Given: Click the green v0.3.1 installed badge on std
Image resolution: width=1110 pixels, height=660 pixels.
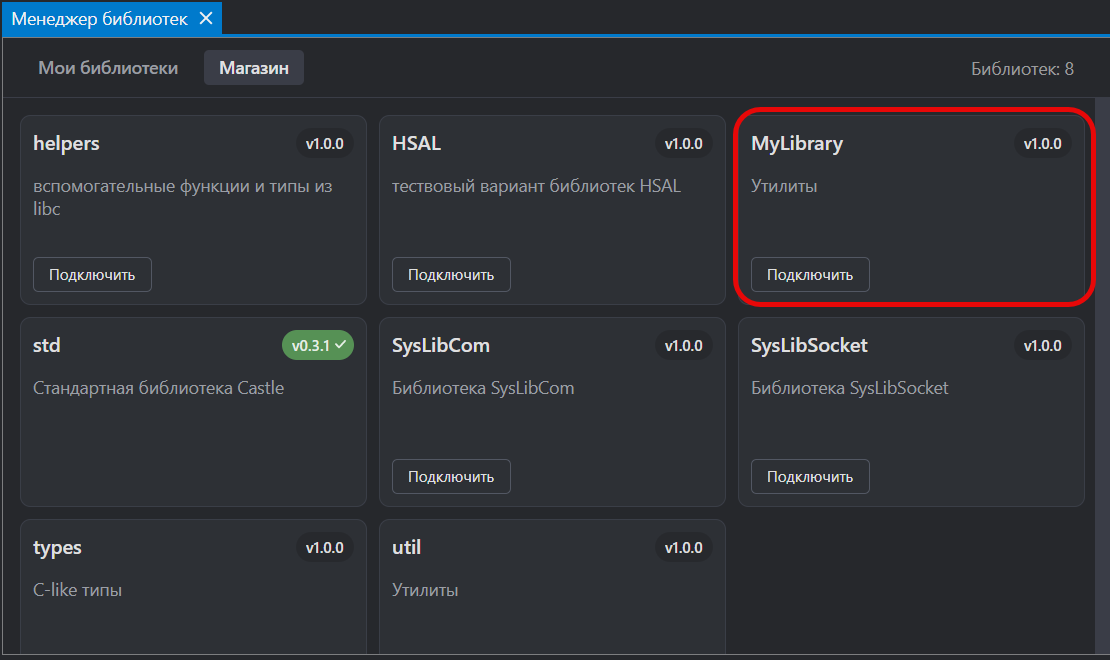Looking at the screenshot, I should point(318,346).
